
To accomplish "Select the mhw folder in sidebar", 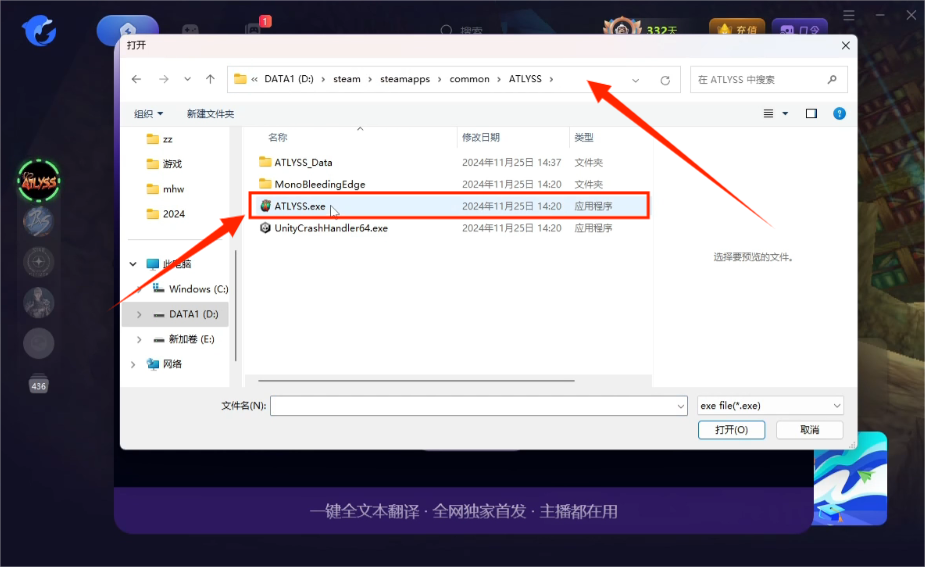I will pyautogui.click(x=165, y=189).
